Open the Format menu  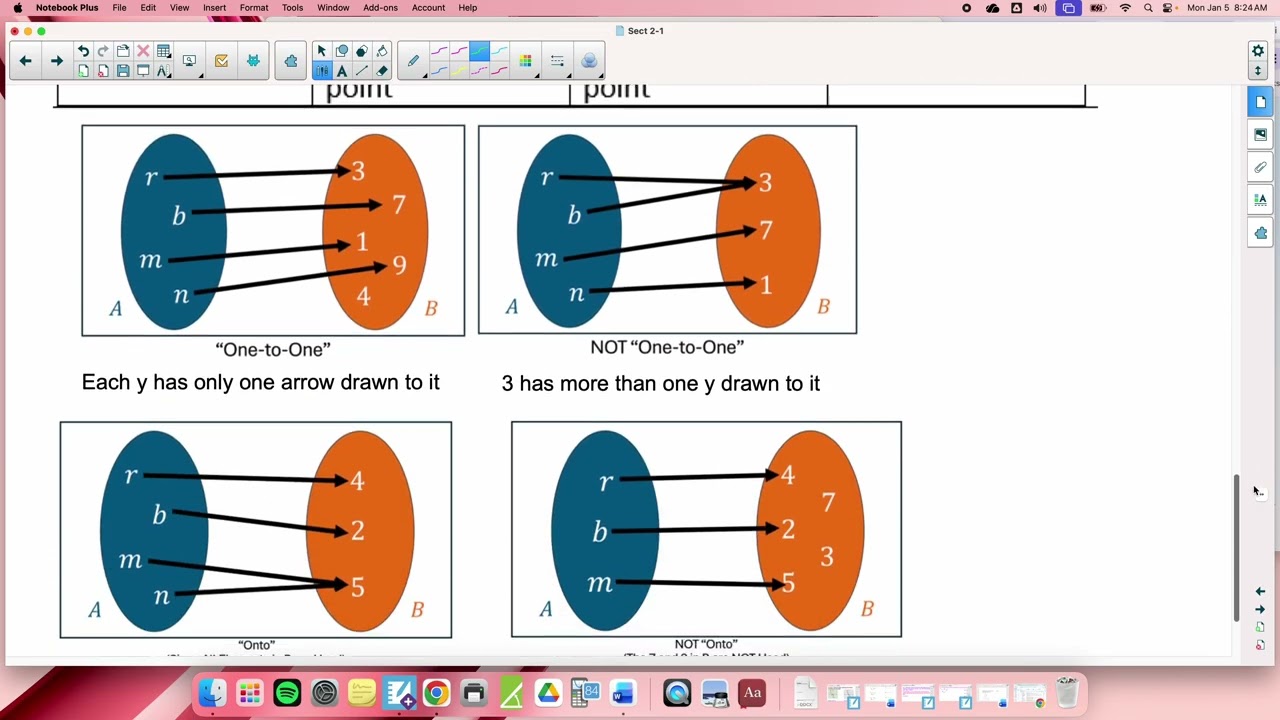[x=254, y=8]
